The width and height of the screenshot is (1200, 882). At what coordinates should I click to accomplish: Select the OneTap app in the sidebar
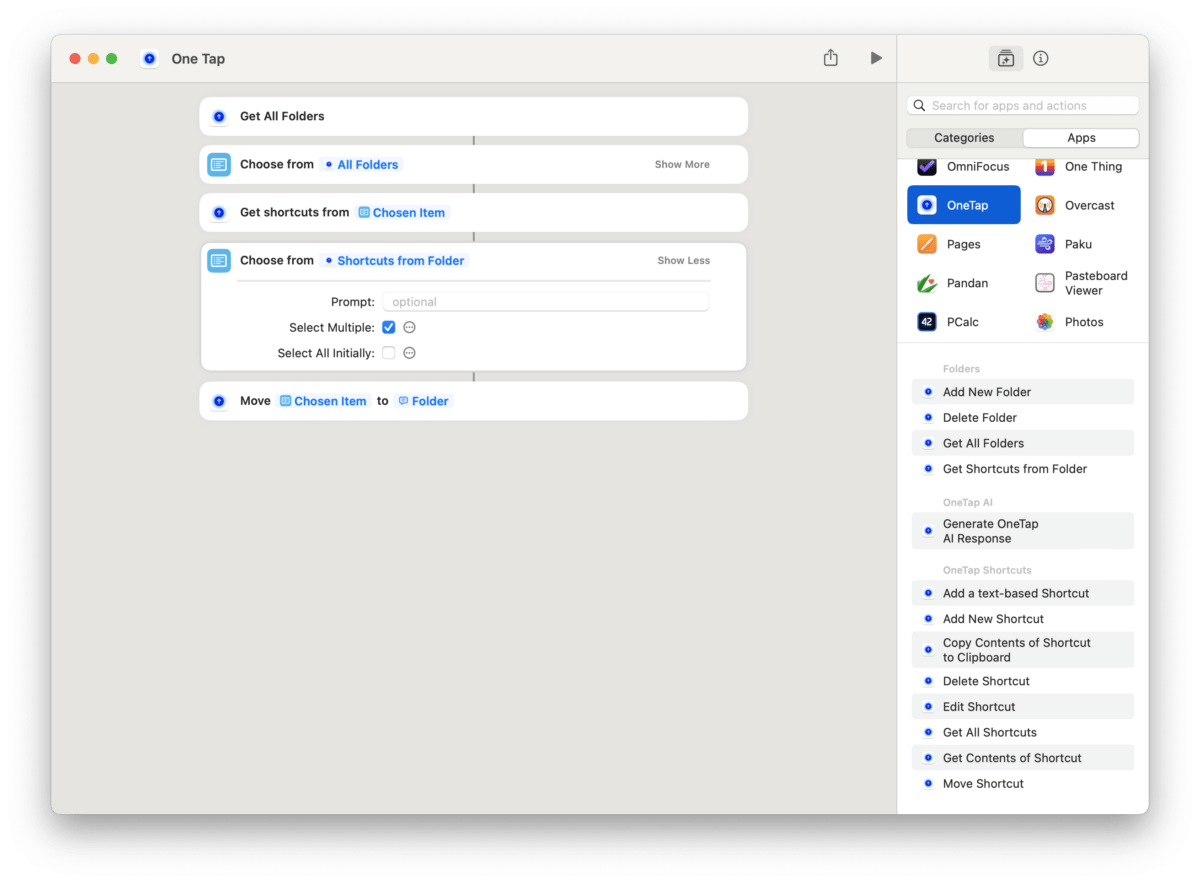(963, 204)
